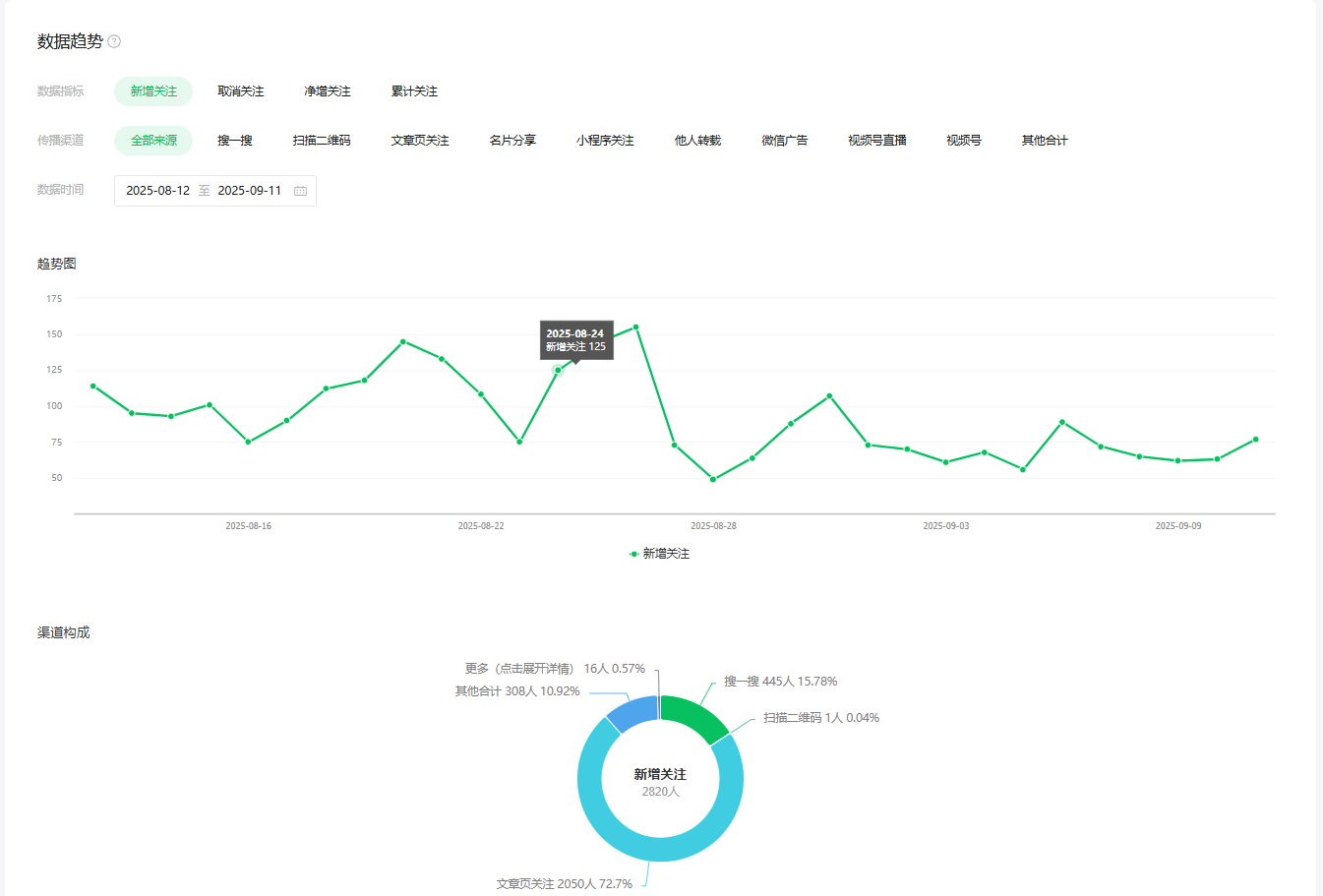Click the 渠道构成 section heading

click(64, 632)
